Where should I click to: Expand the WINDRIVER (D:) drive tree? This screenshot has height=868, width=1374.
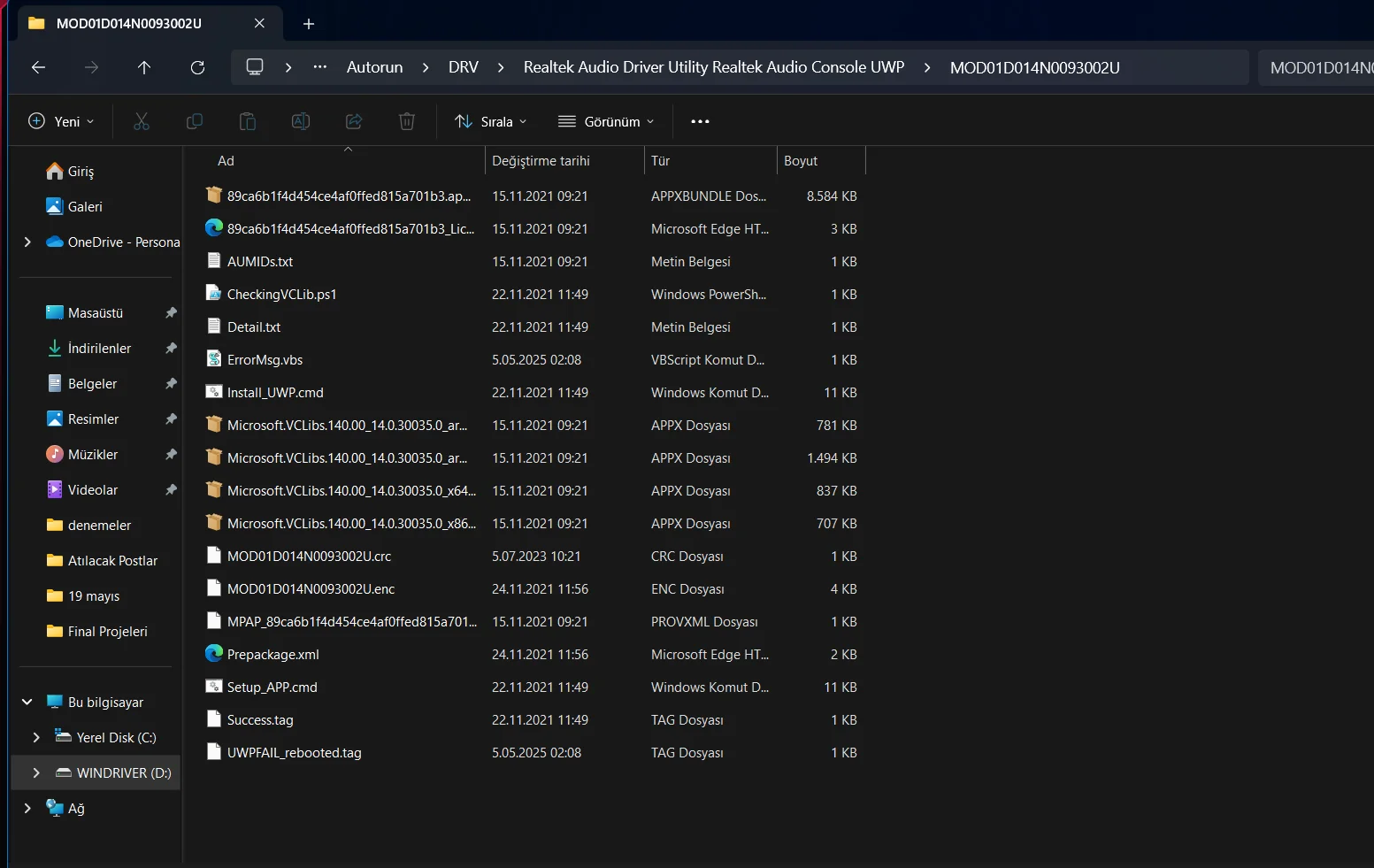click(x=36, y=772)
